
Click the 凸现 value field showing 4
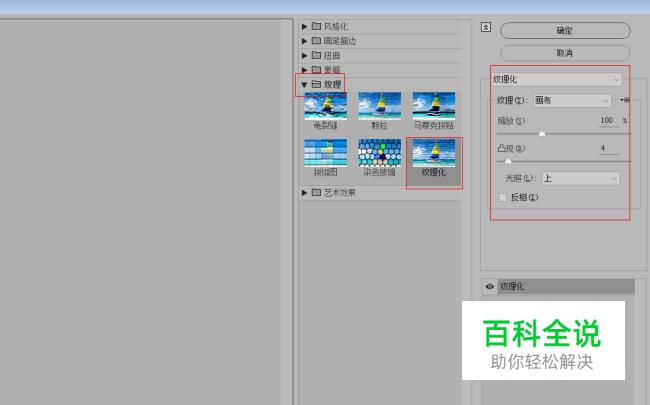coord(609,148)
